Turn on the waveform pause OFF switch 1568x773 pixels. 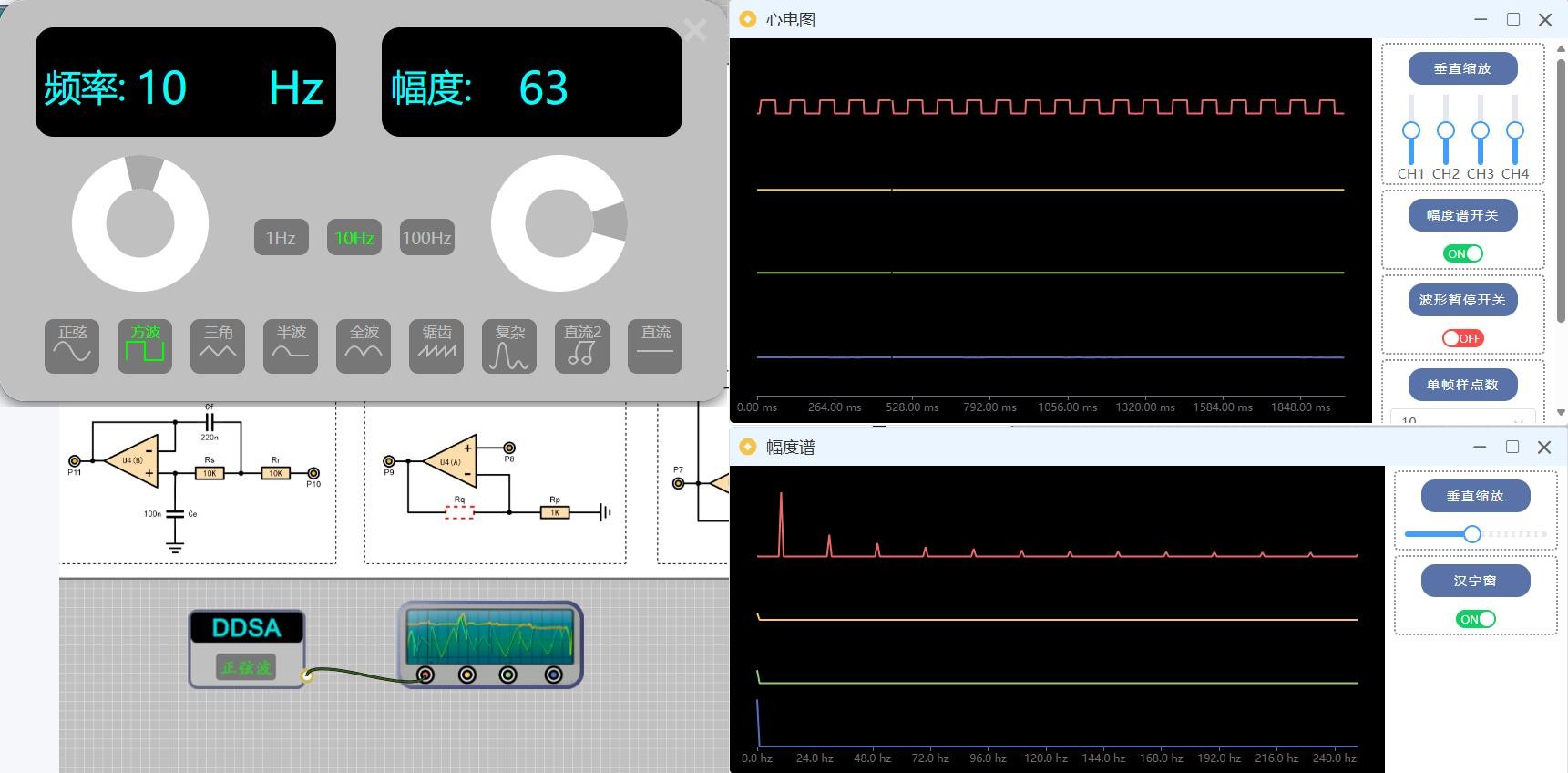(1463, 338)
